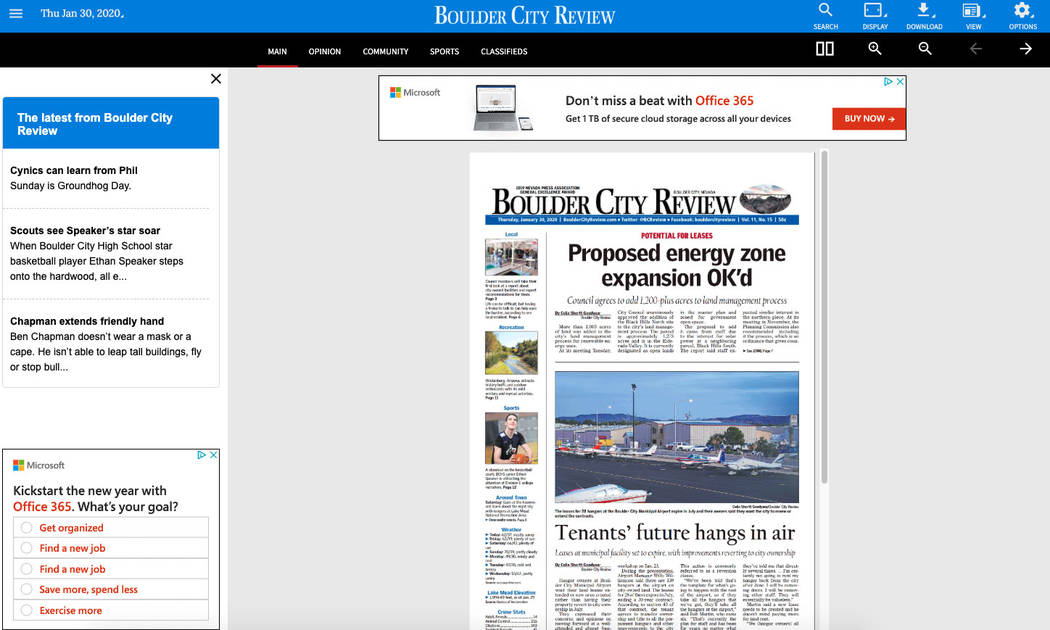Select the CLASSIFIEDS section tab
This screenshot has width=1050, height=630.
tap(504, 52)
